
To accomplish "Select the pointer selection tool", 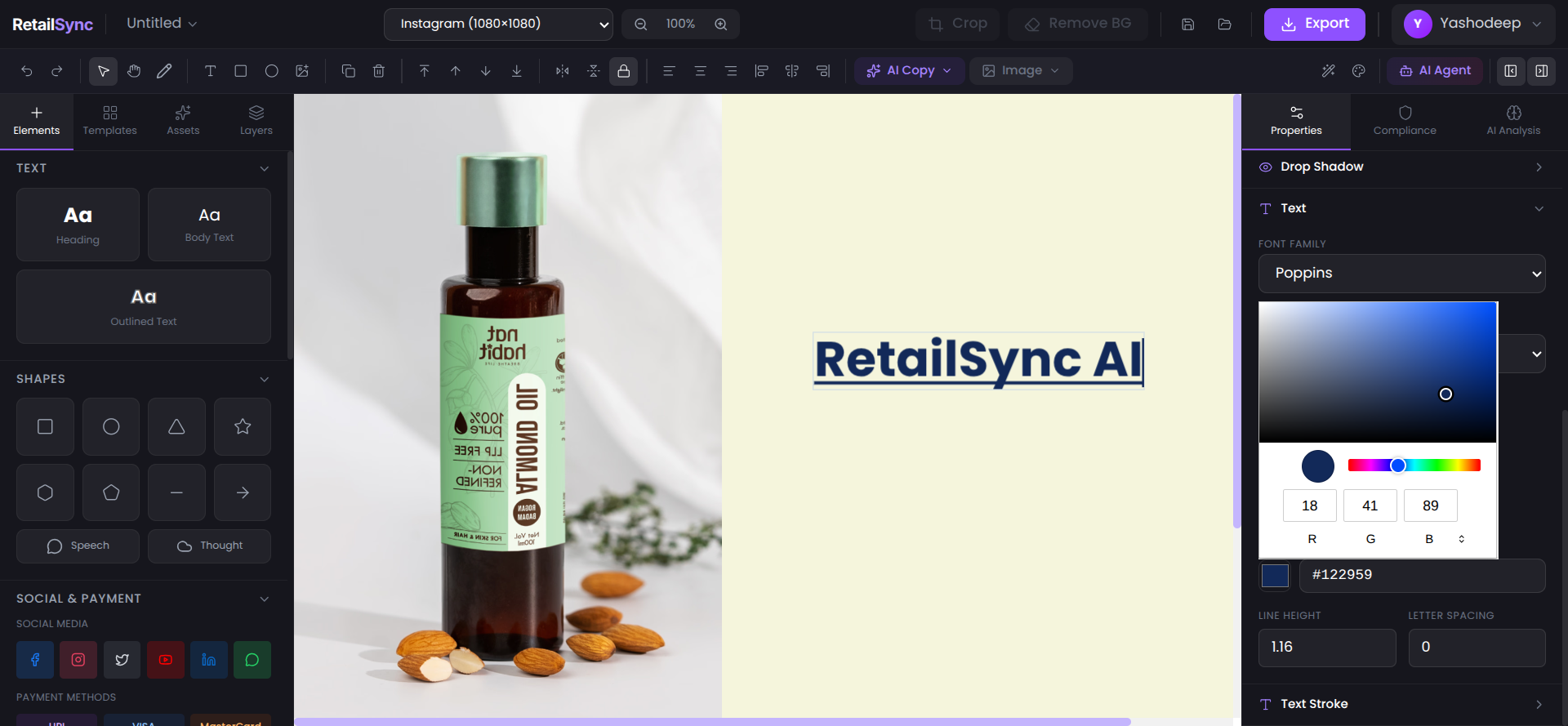I will (x=104, y=71).
